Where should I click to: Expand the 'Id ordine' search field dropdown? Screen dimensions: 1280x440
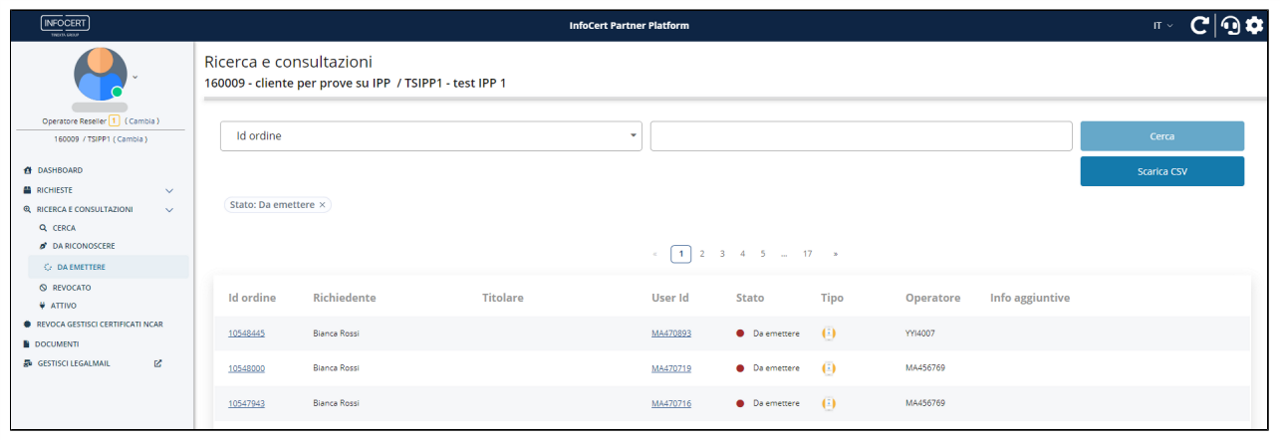coord(634,136)
